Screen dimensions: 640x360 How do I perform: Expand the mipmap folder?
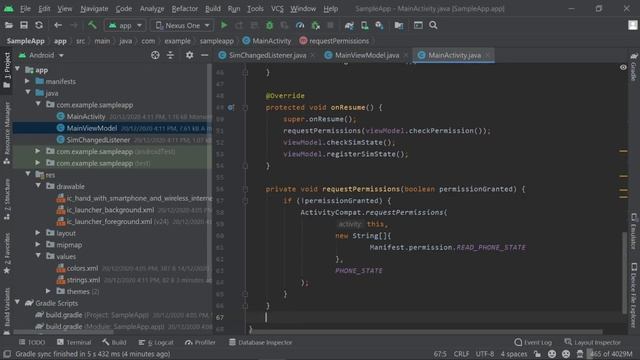point(38,244)
